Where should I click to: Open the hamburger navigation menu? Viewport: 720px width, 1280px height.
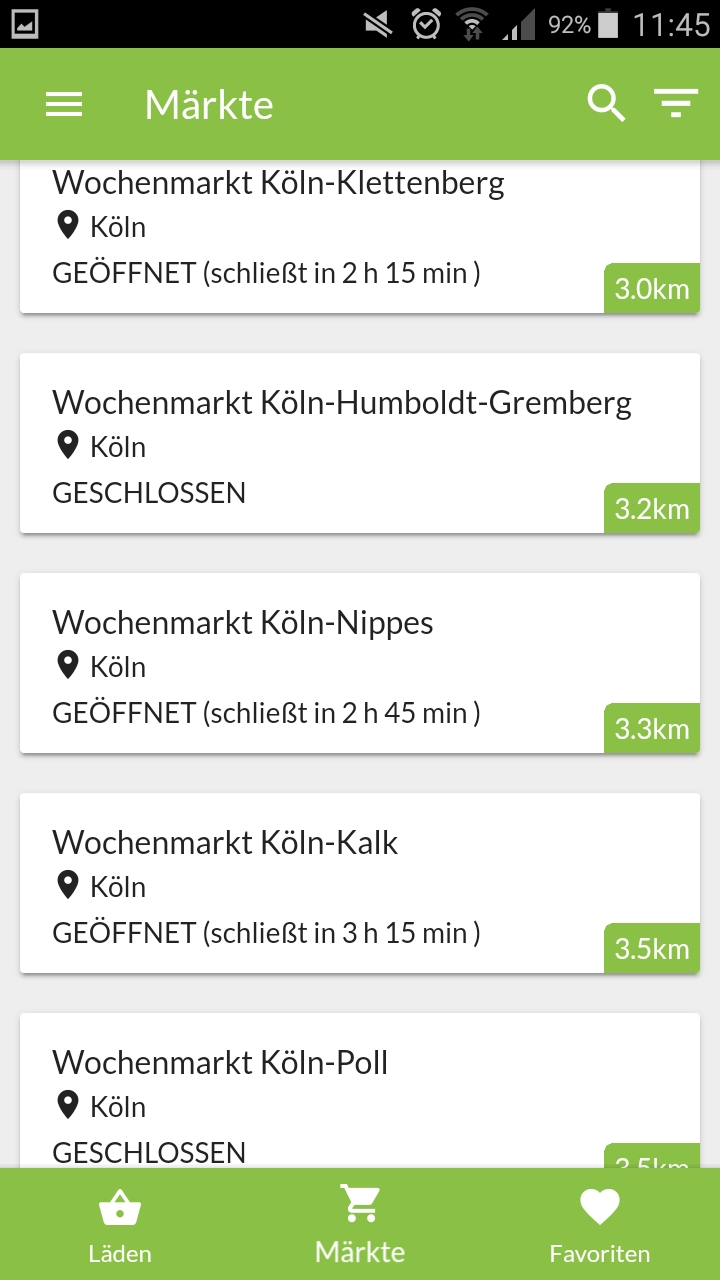tap(64, 104)
